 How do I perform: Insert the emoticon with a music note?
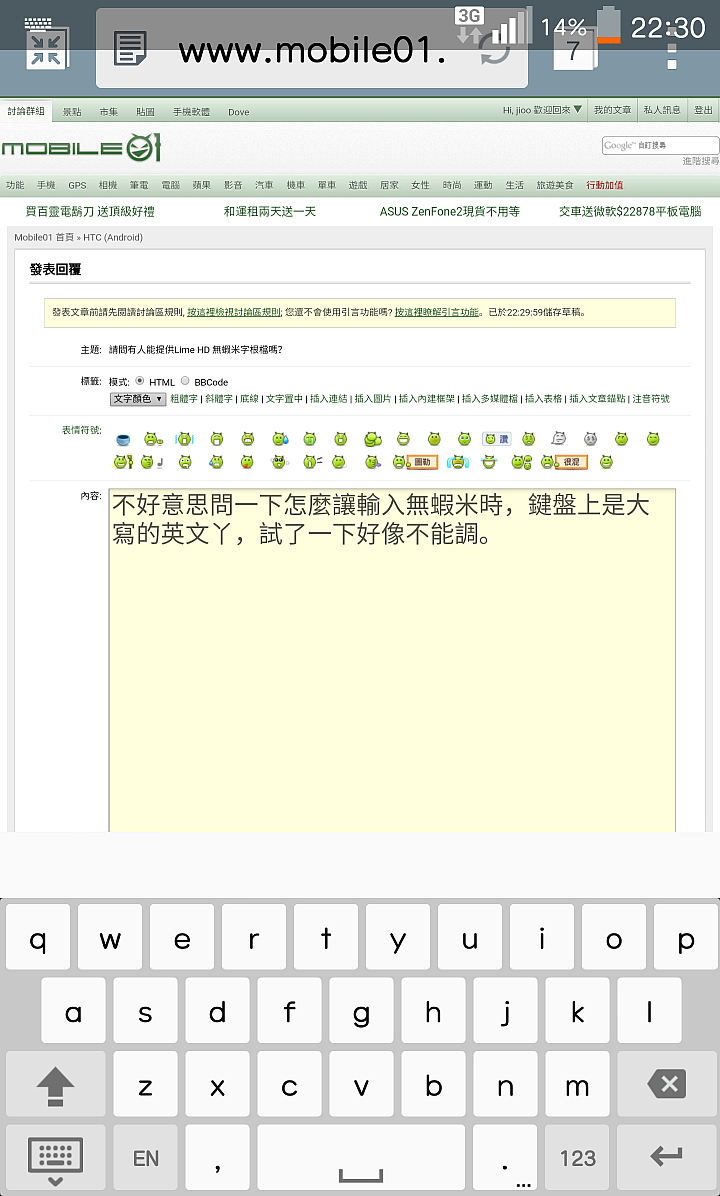point(153,461)
